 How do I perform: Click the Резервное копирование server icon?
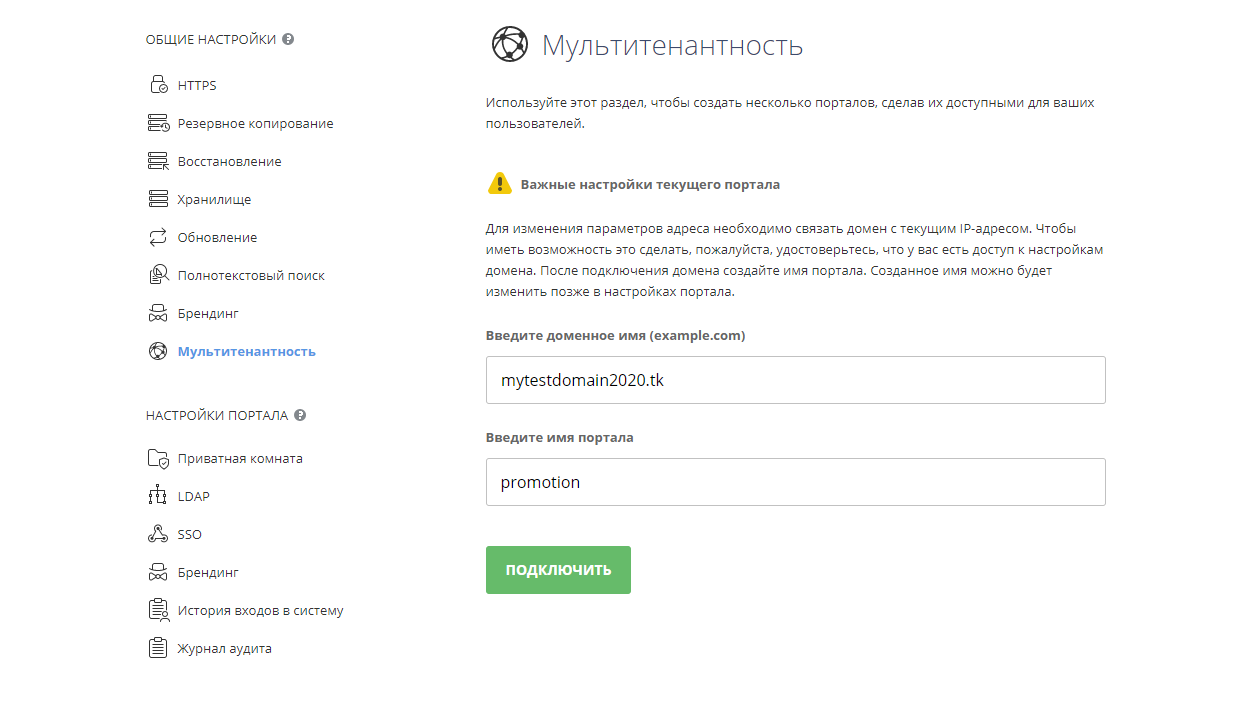158,123
